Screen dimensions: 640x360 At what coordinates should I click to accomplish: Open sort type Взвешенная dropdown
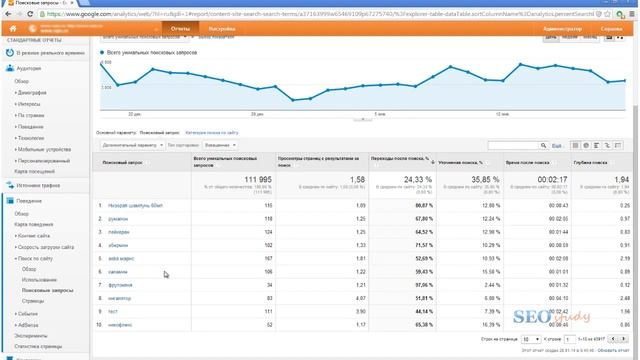click(x=220, y=145)
